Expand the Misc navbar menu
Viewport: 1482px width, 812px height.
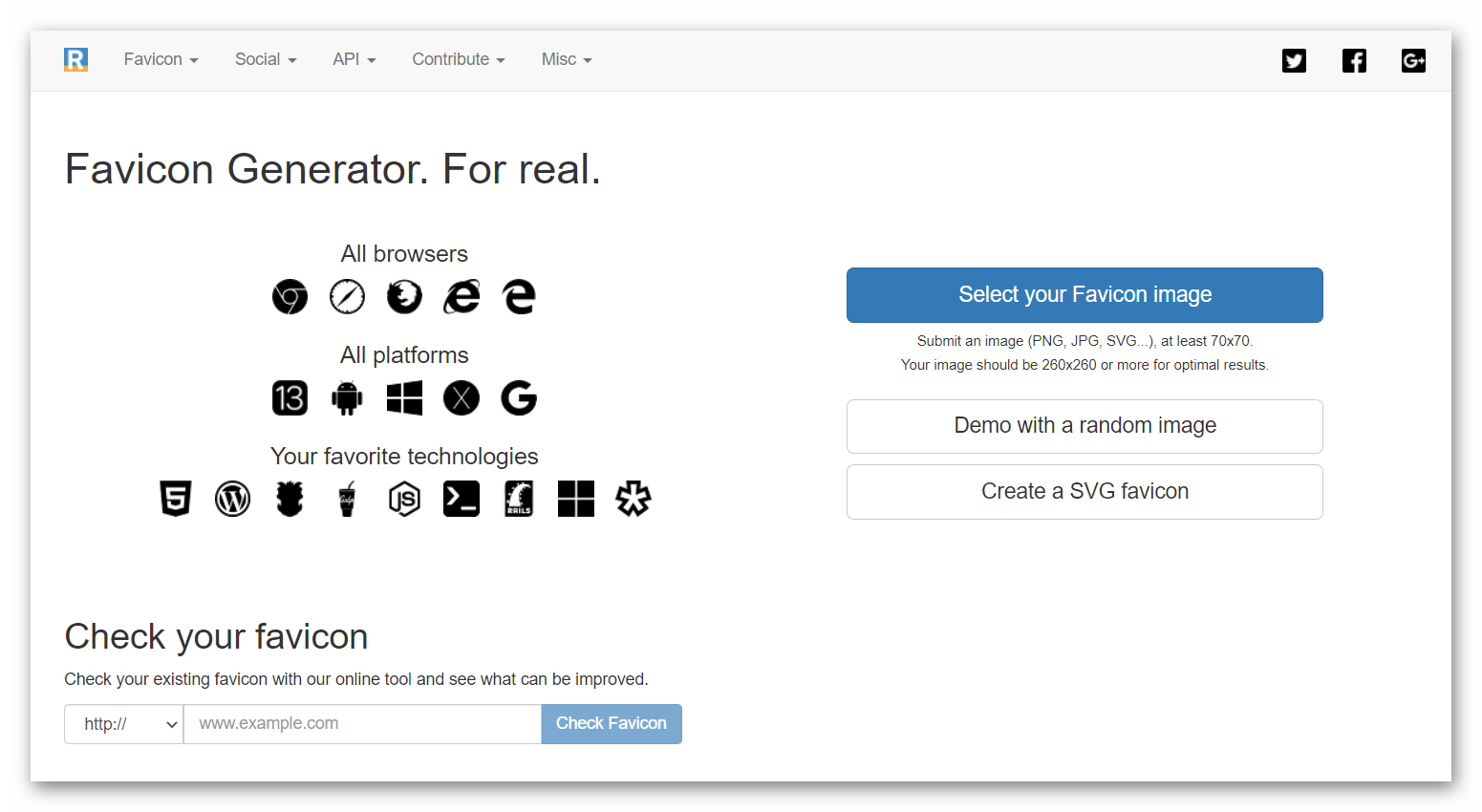pyautogui.click(x=567, y=59)
